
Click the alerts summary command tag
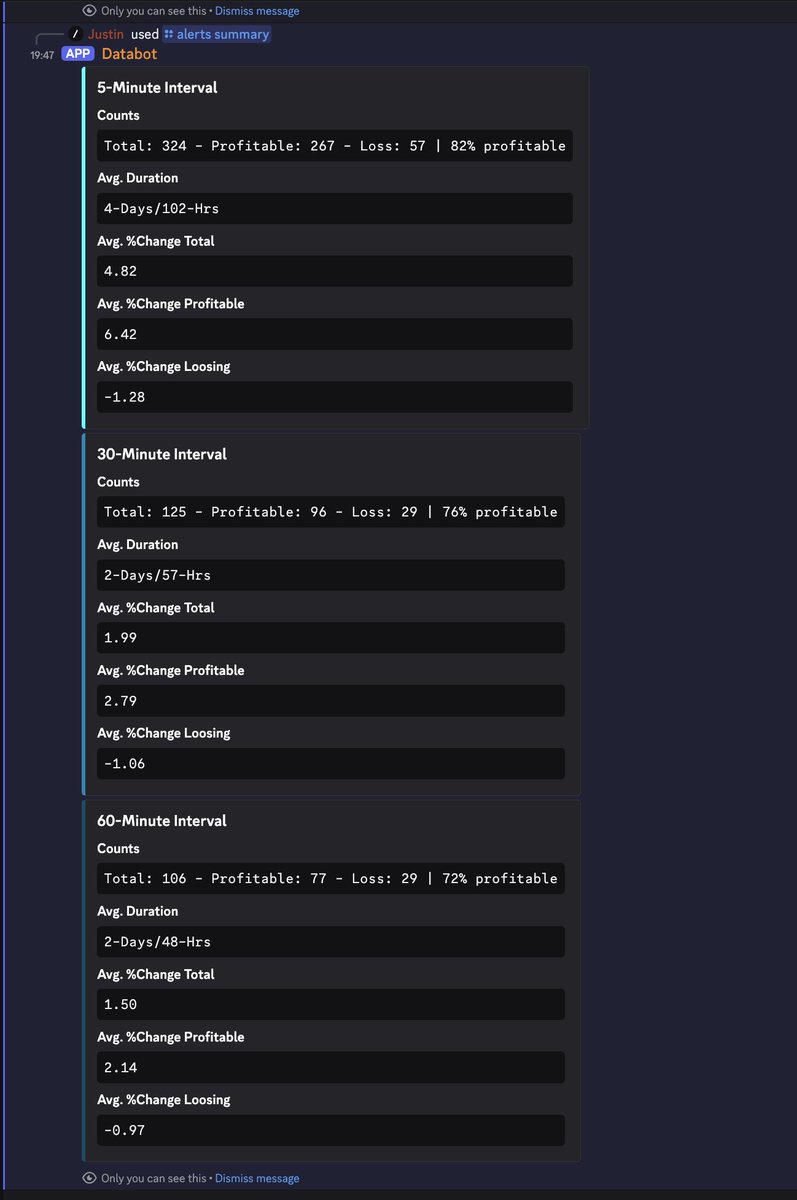(x=216, y=34)
